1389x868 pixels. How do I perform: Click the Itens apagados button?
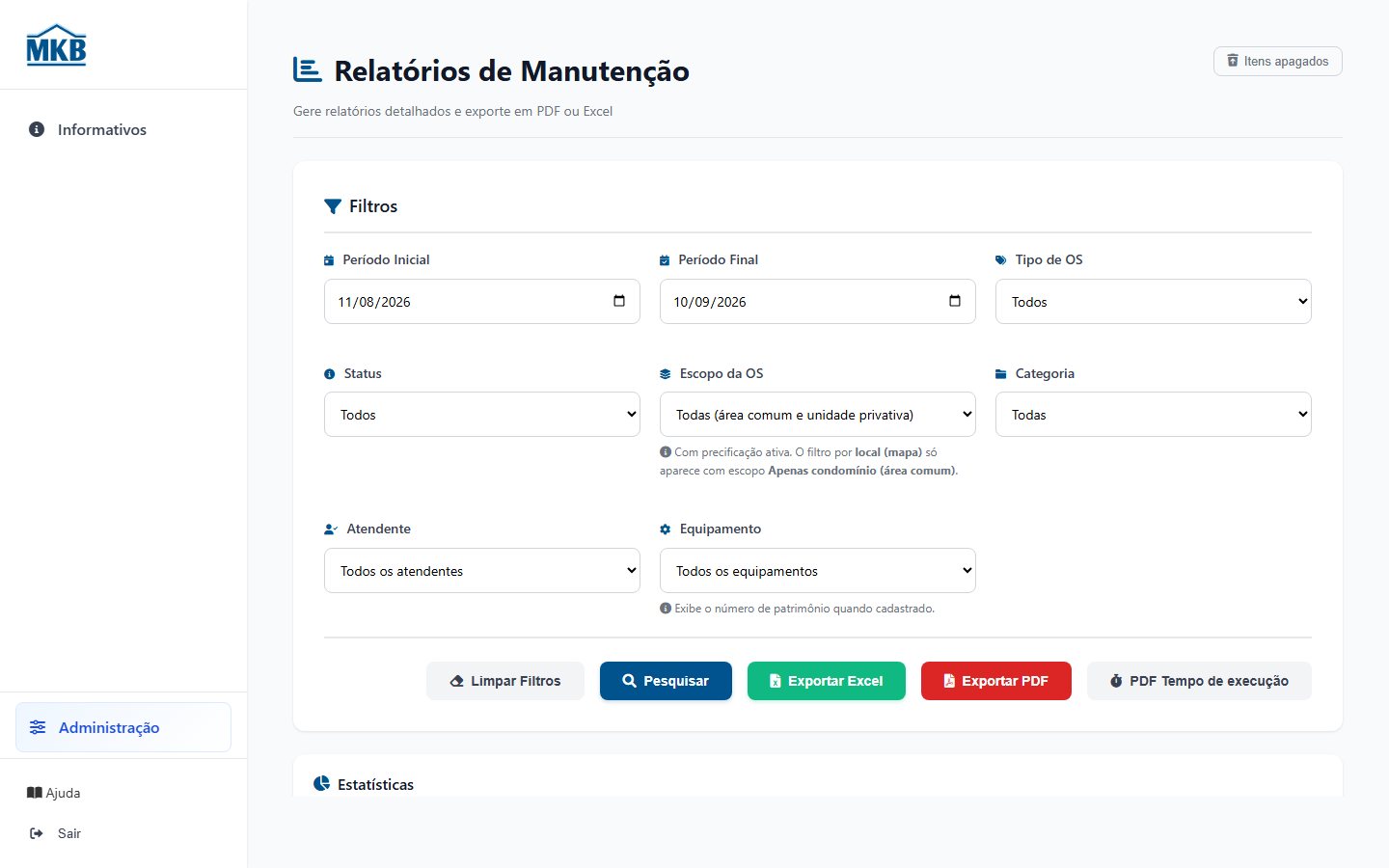point(1278,61)
